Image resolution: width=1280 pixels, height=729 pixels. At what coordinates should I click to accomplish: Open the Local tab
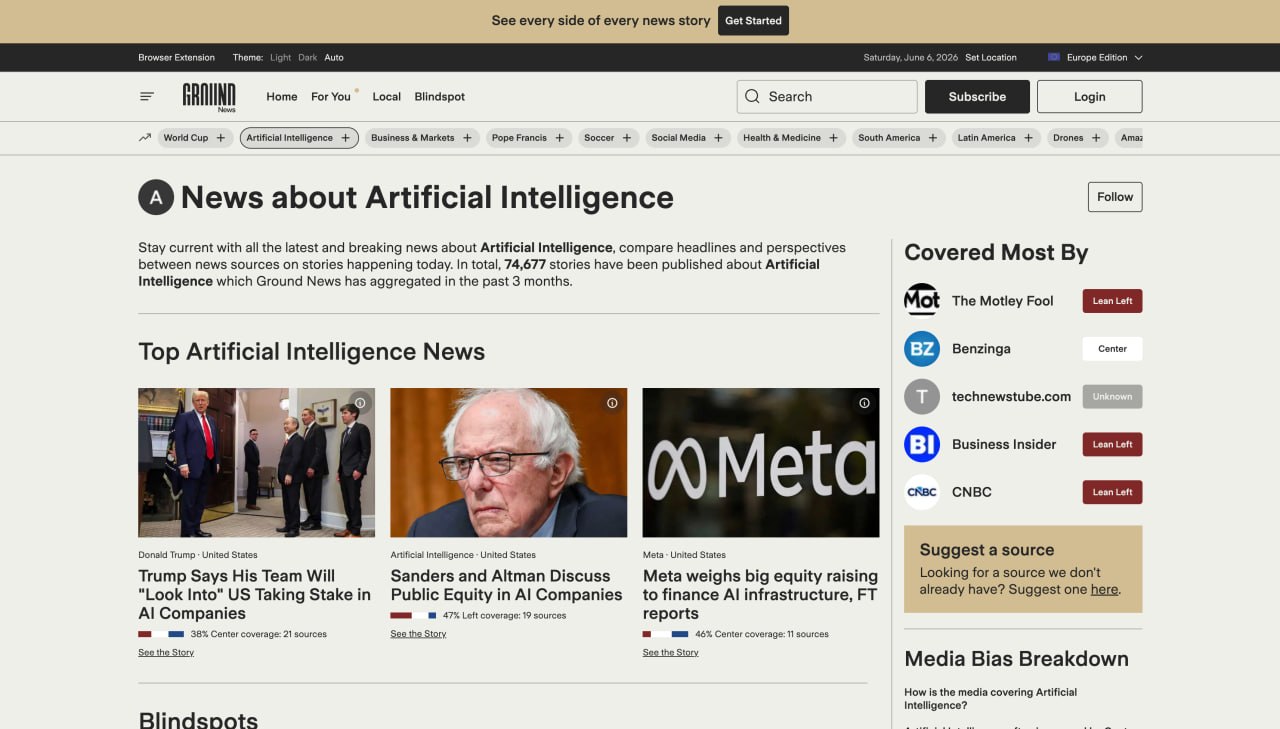[387, 97]
